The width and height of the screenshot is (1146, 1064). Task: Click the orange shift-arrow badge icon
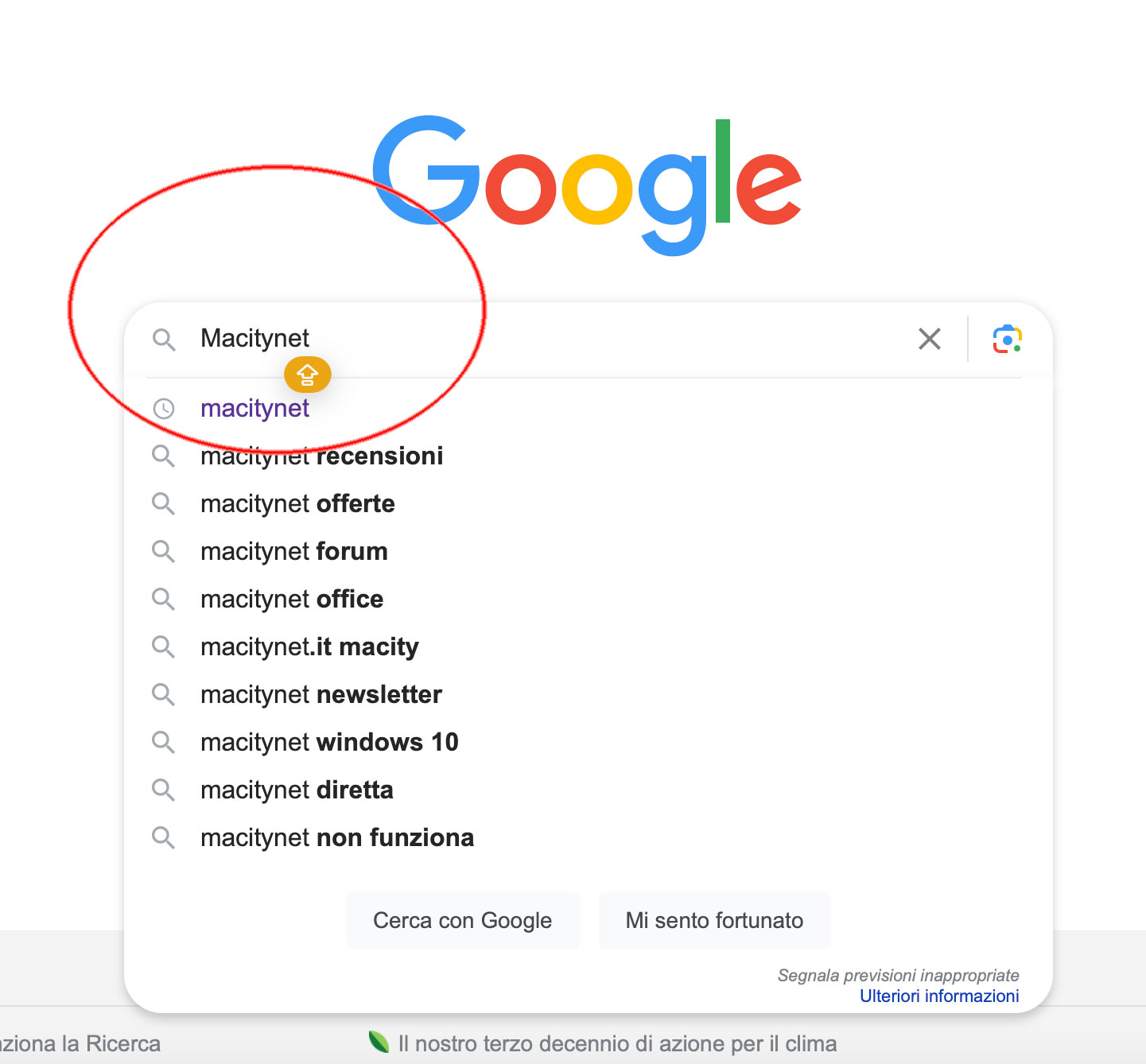(308, 374)
